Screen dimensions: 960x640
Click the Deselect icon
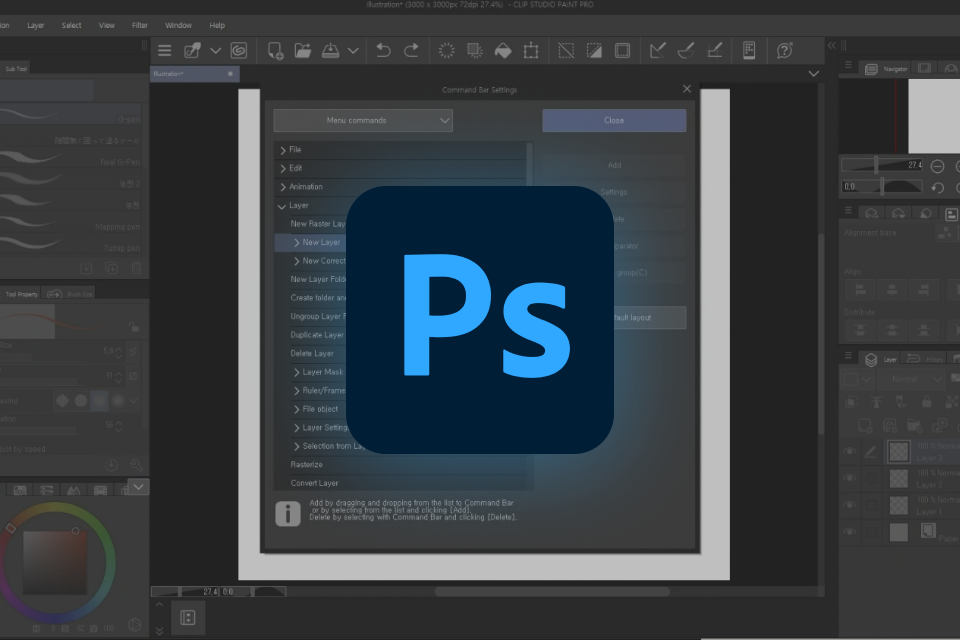pyautogui.click(x=566, y=51)
